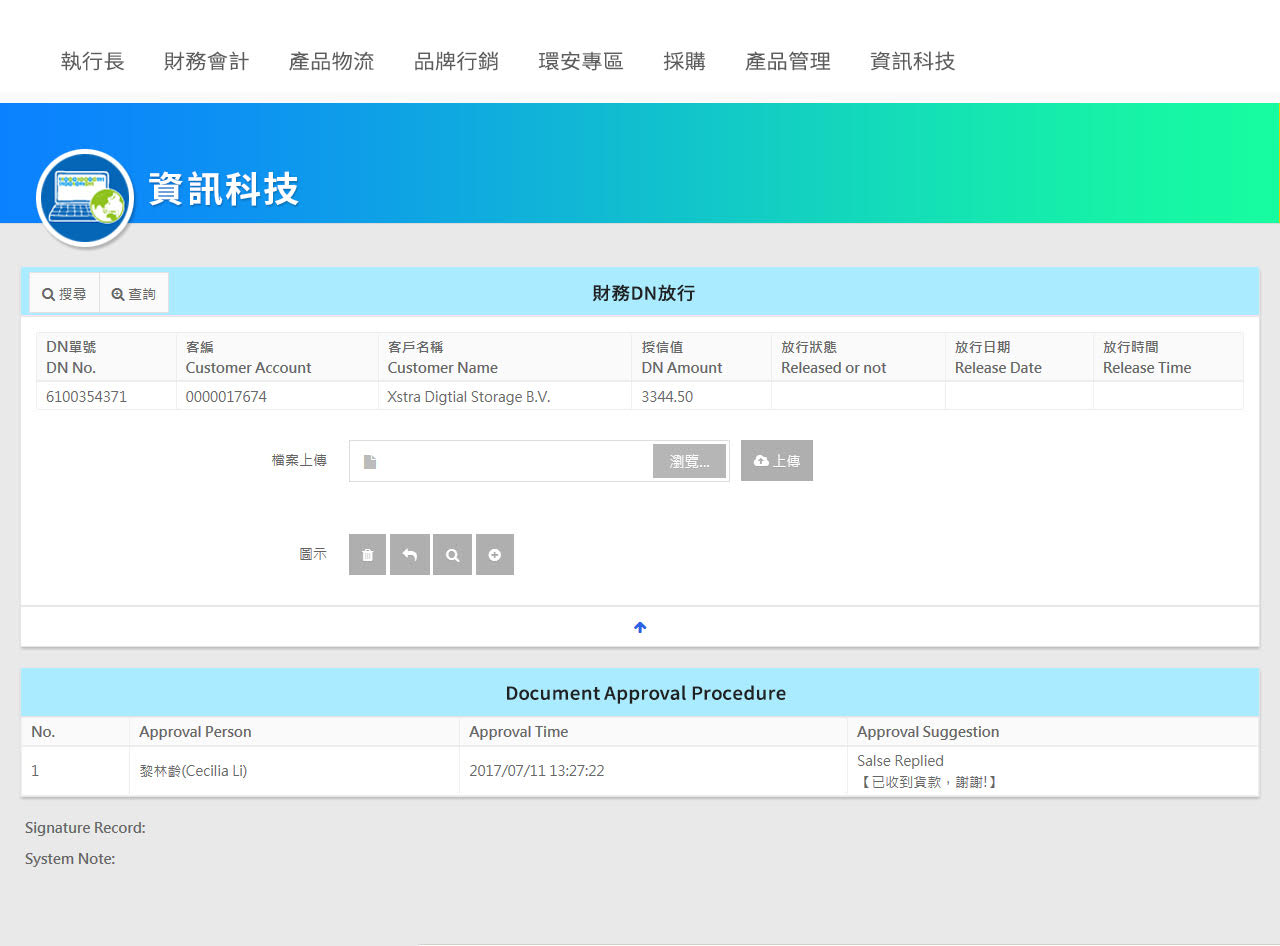Click the 查詢 zoom query button
Screen dimensions: 1280x946
coord(134,294)
